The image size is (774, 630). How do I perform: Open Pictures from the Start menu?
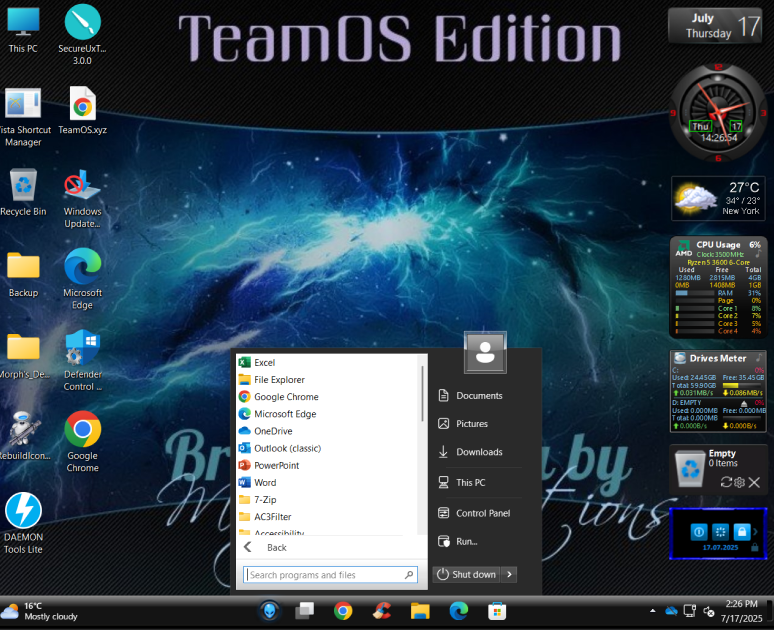click(479, 424)
